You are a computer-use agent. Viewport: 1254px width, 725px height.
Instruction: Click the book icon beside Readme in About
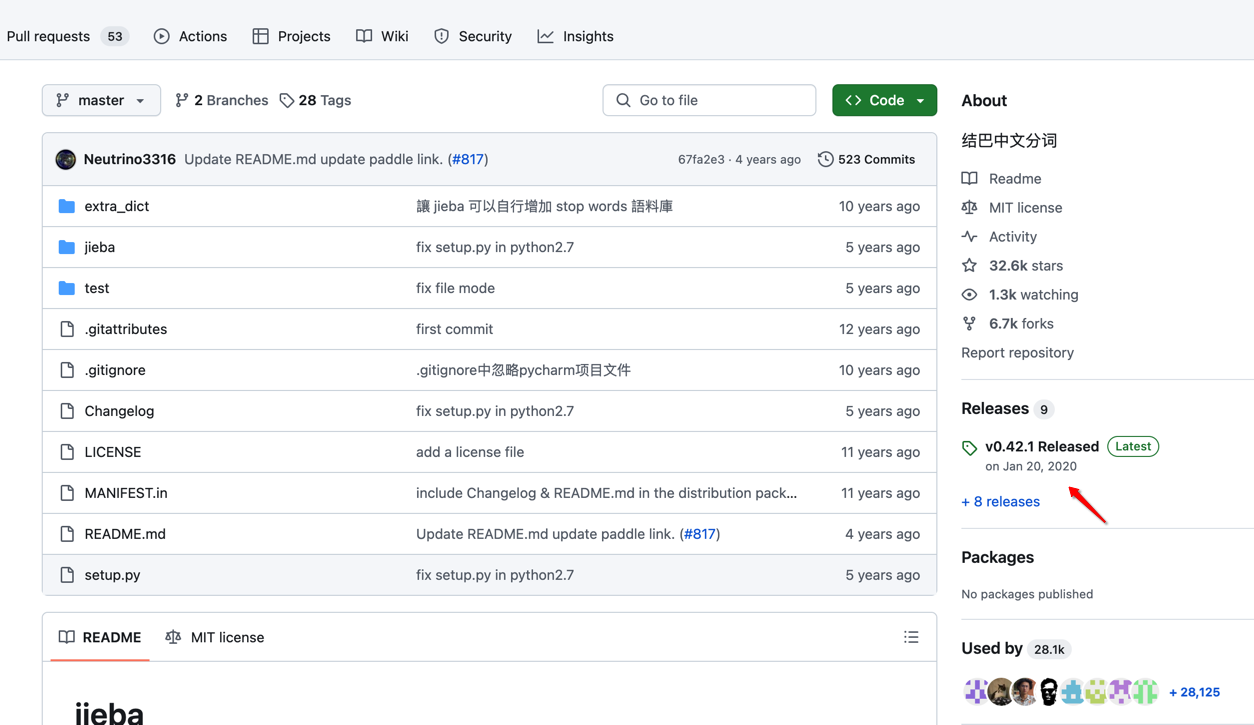[969, 179]
